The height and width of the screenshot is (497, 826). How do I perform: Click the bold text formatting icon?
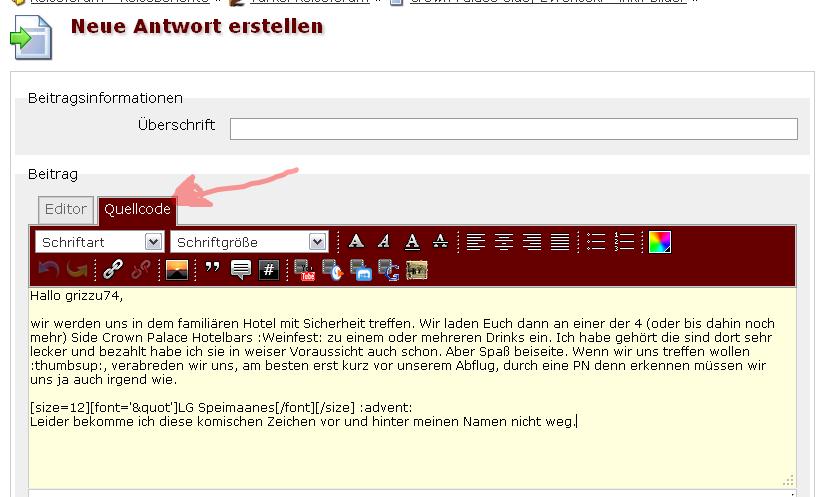356,242
